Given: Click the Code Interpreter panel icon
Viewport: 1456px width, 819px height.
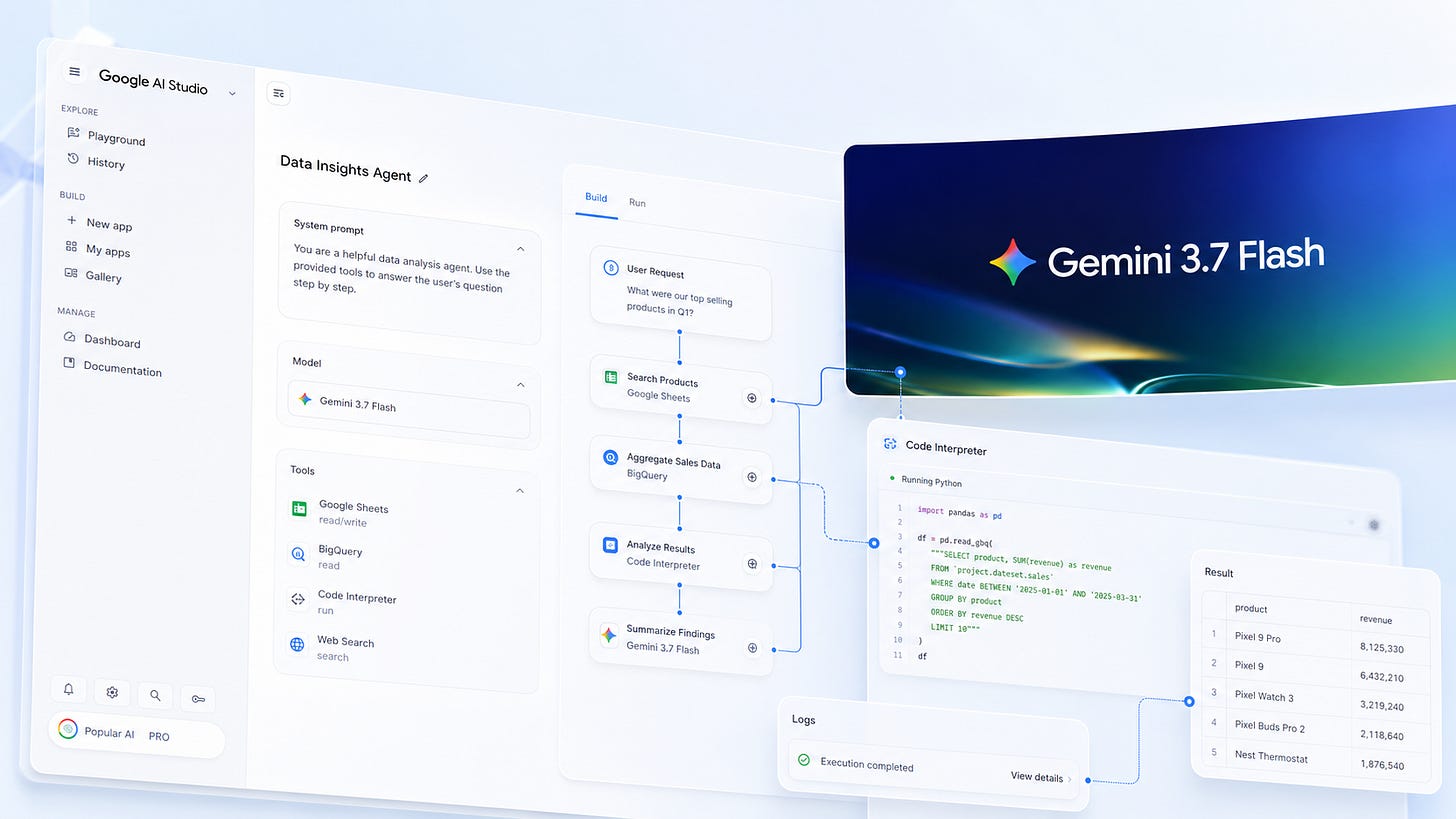Looking at the screenshot, I should 890,443.
